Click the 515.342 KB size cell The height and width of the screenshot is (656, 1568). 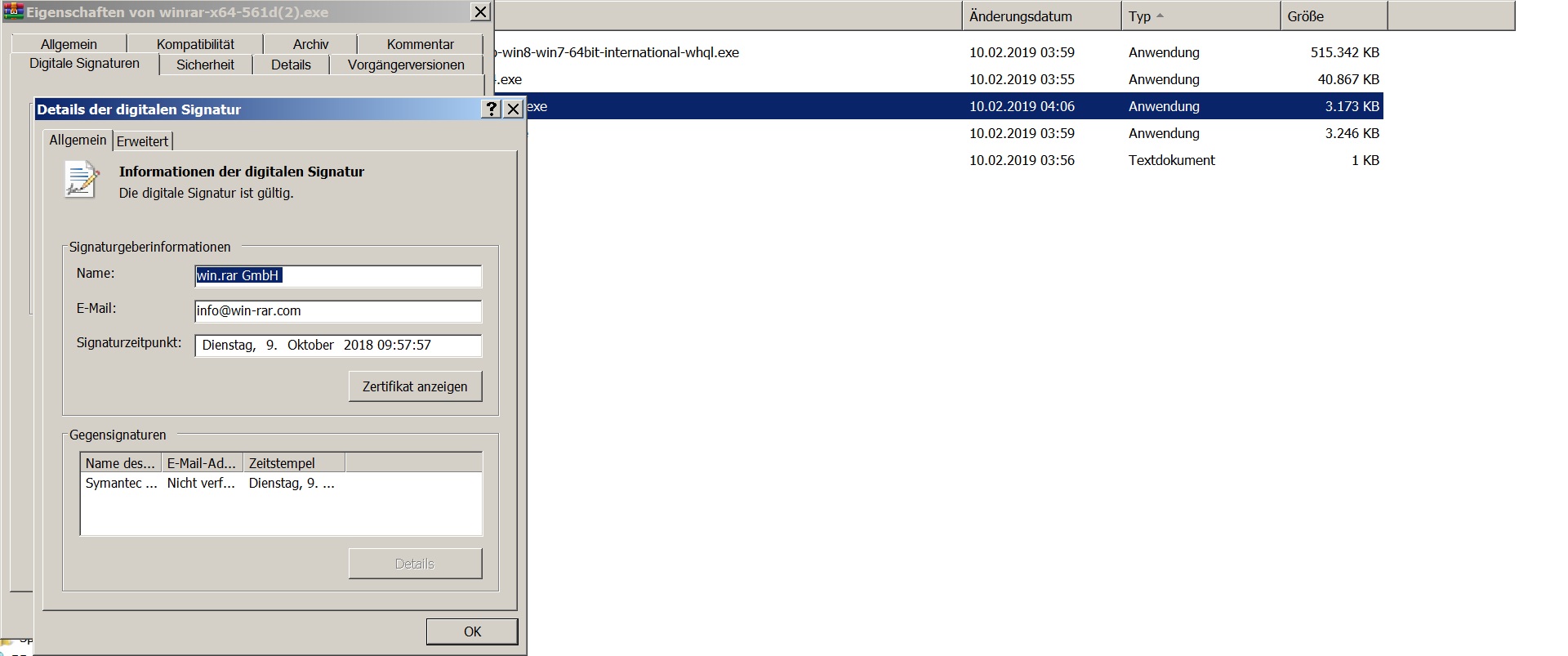pos(1345,52)
